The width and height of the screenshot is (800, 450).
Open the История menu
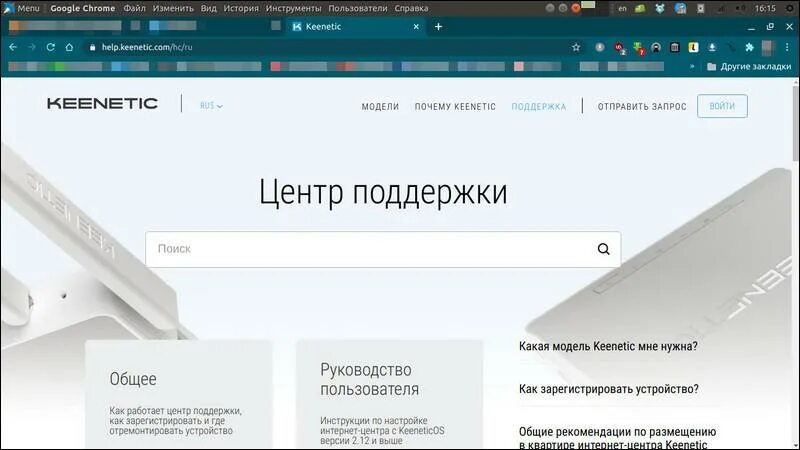tap(241, 8)
